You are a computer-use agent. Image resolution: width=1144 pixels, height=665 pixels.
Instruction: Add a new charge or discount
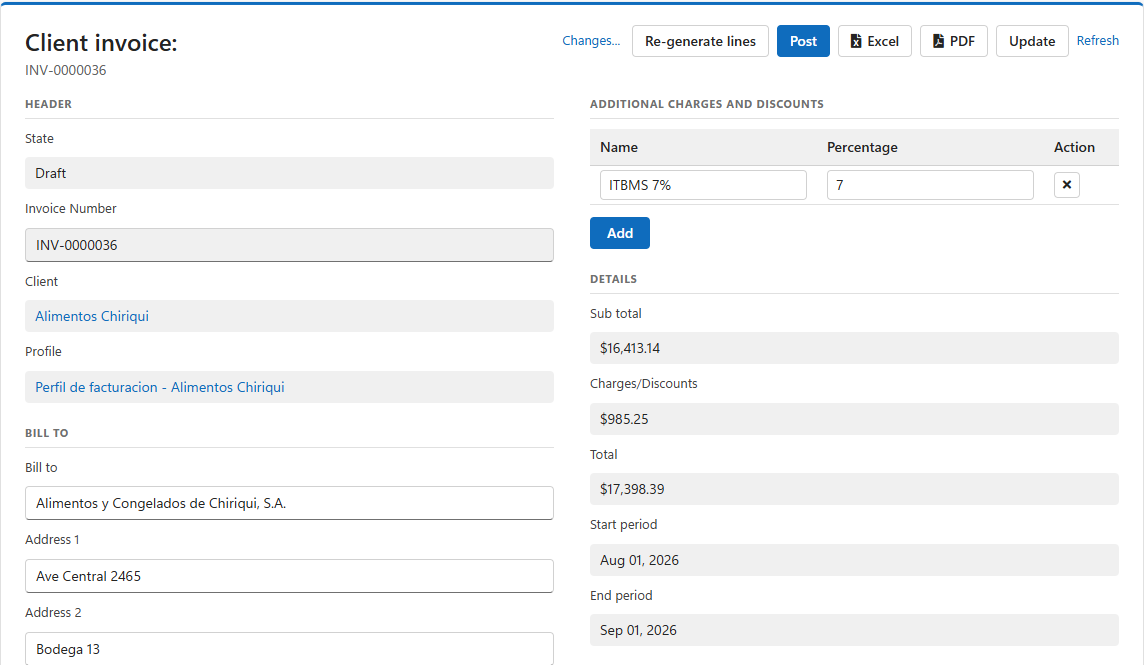(x=620, y=233)
